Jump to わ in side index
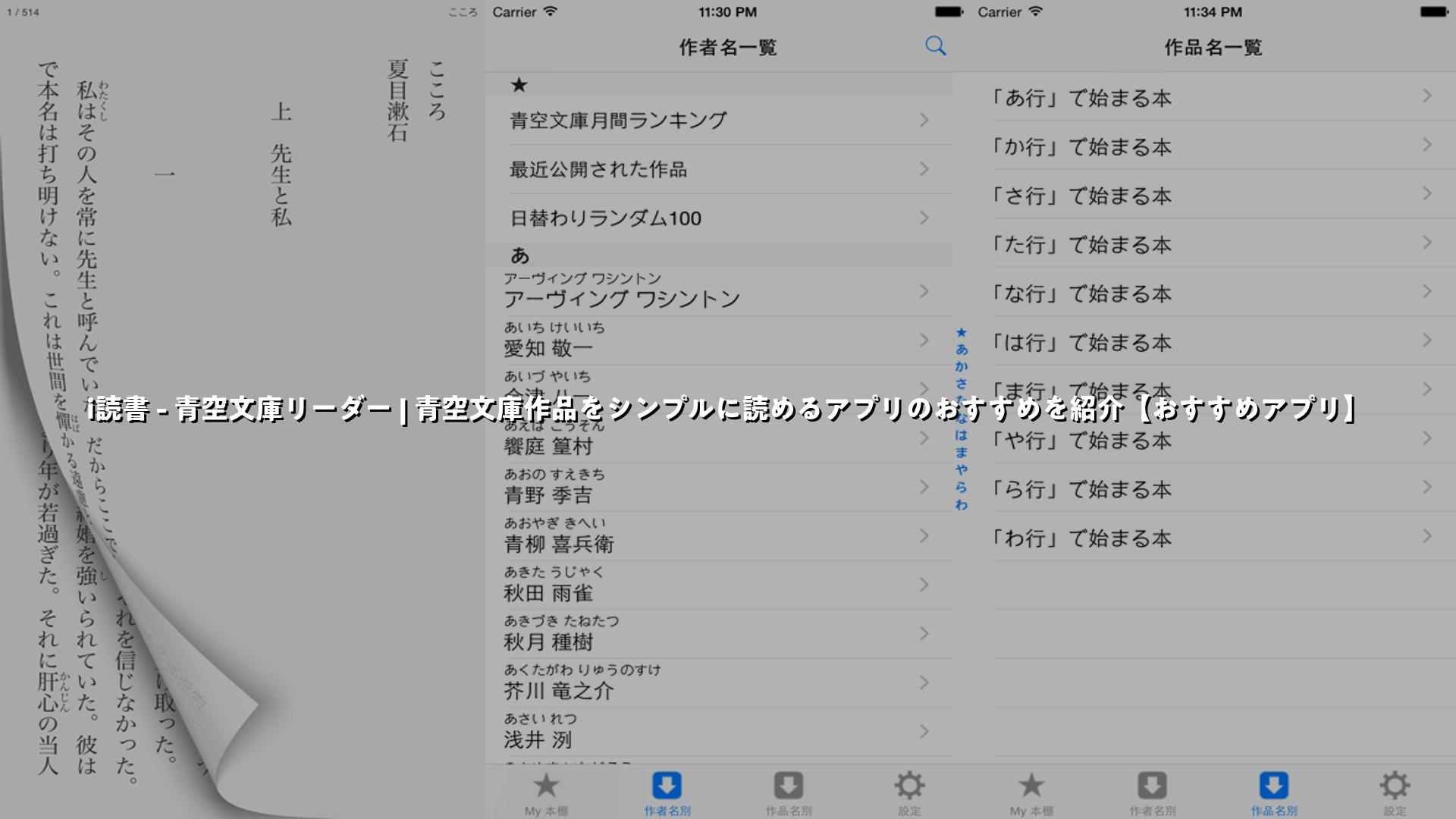 pyautogui.click(x=962, y=504)
